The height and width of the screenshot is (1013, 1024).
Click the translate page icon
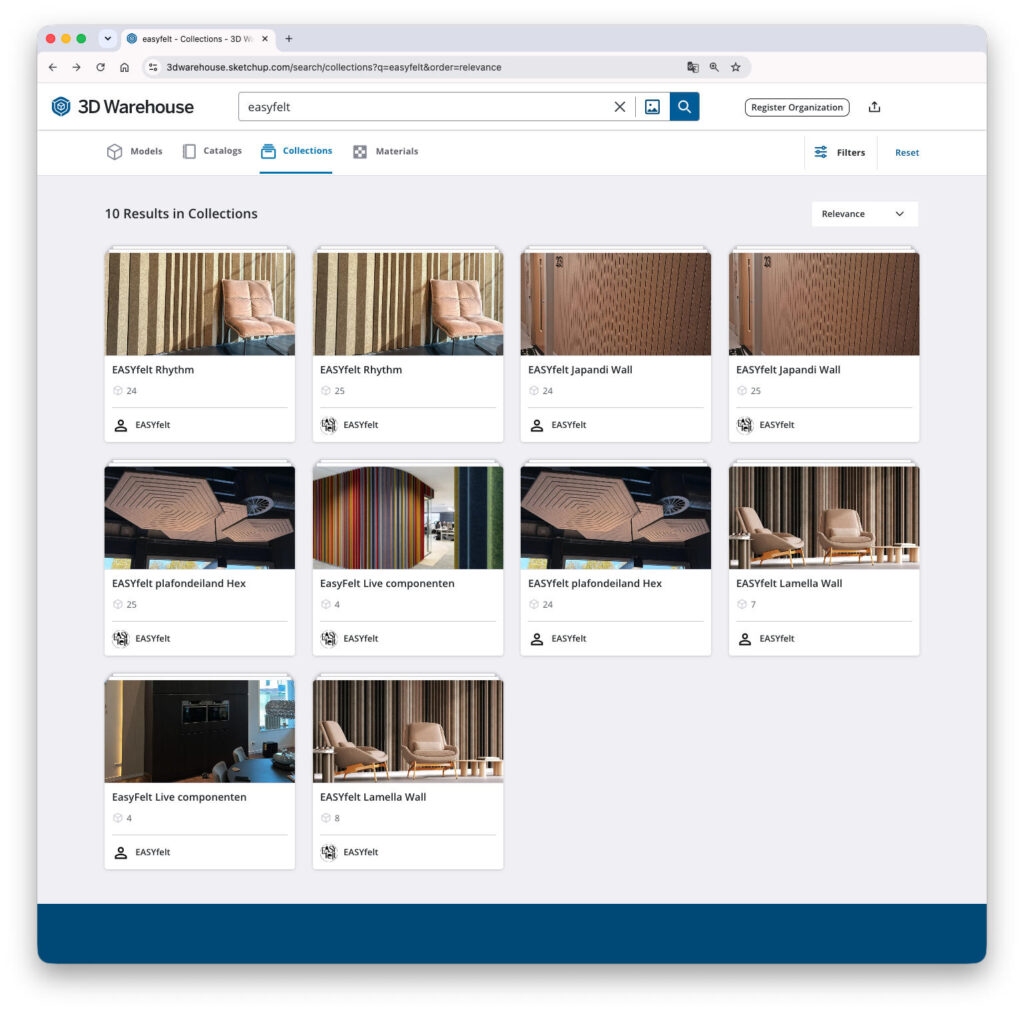(x=693, y=67)
